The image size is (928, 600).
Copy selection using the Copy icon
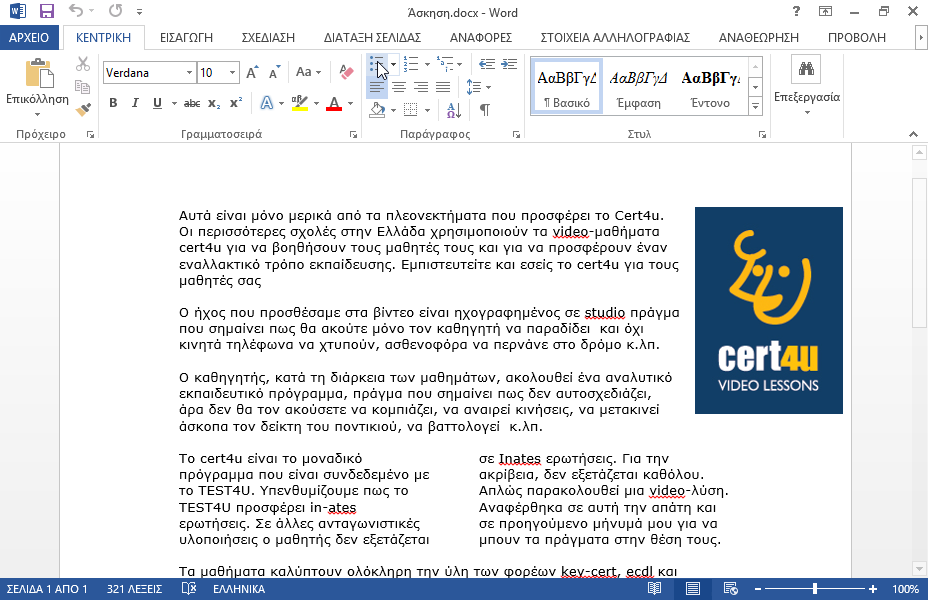(83, 86)
